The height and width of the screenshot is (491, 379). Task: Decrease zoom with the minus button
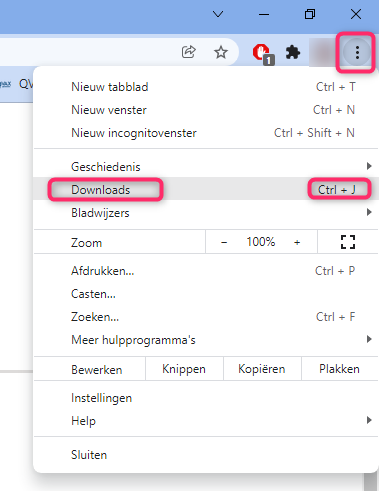224,242
